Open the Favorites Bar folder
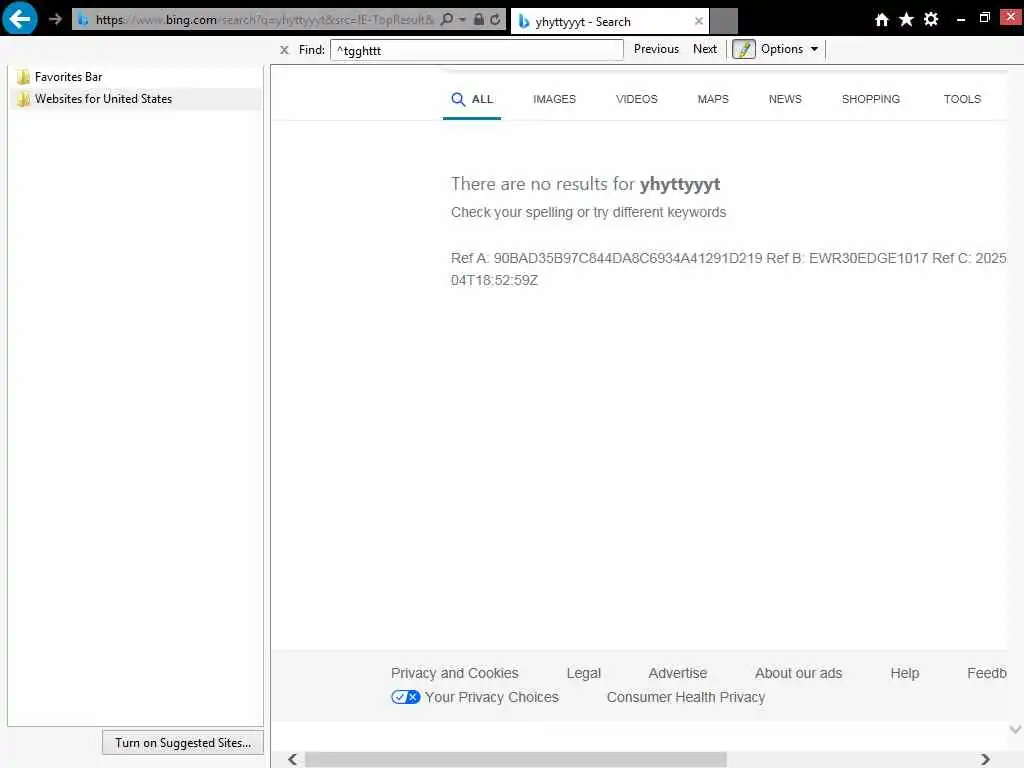The image size is (1024, 768). (x=69, y=77)
